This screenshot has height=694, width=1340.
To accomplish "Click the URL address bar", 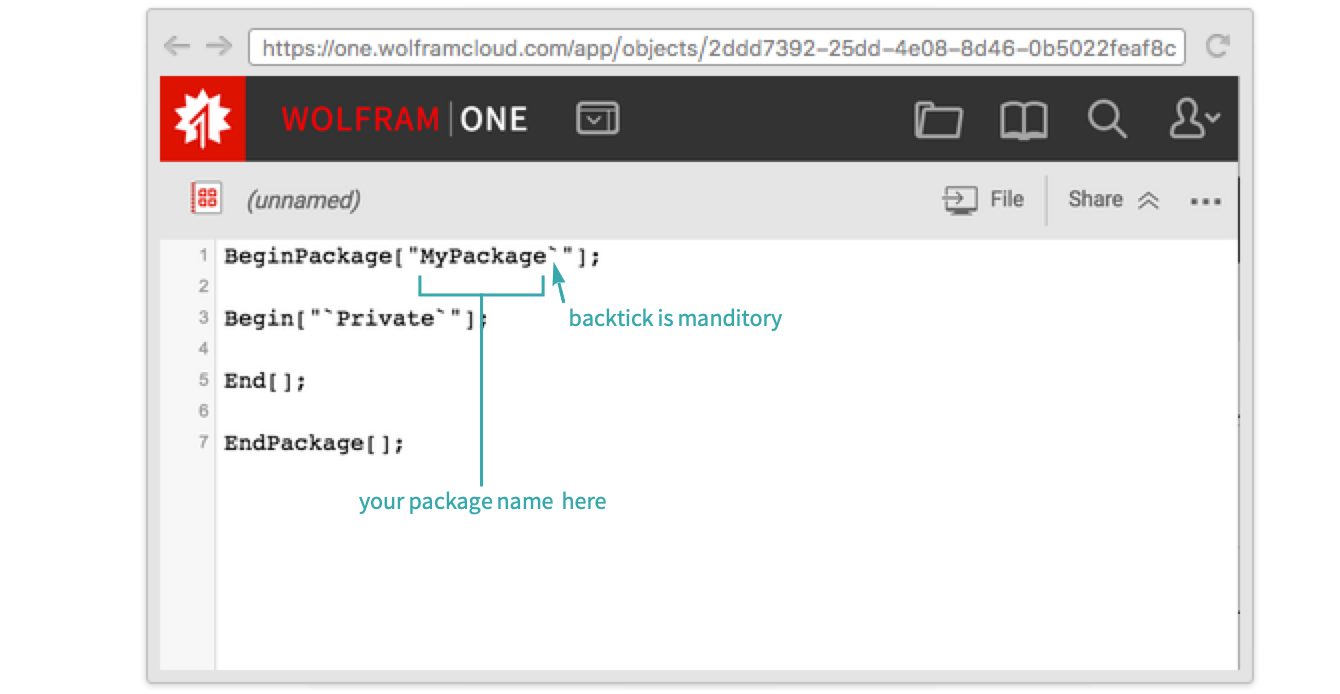I will click(x=716, y=47).
